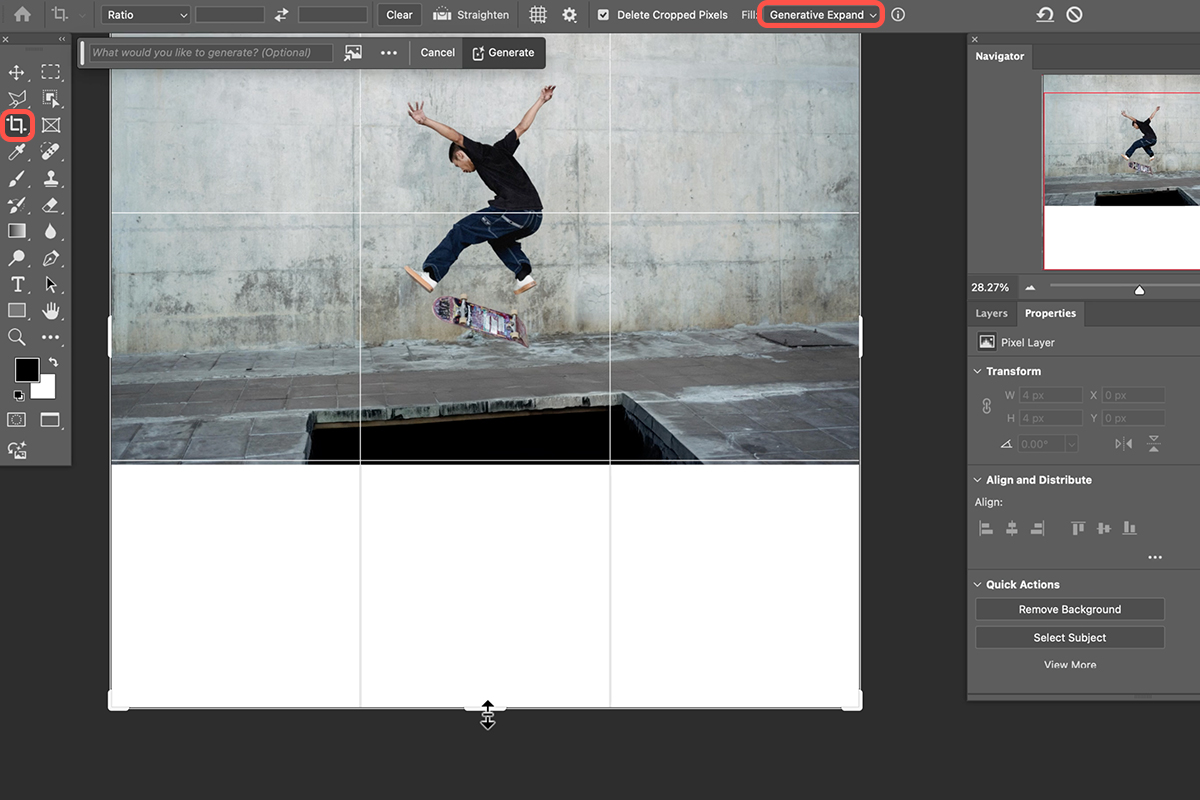1200x800 pixels.
Task: Open the Ratio preset dropdown
Action: point(145,14)
